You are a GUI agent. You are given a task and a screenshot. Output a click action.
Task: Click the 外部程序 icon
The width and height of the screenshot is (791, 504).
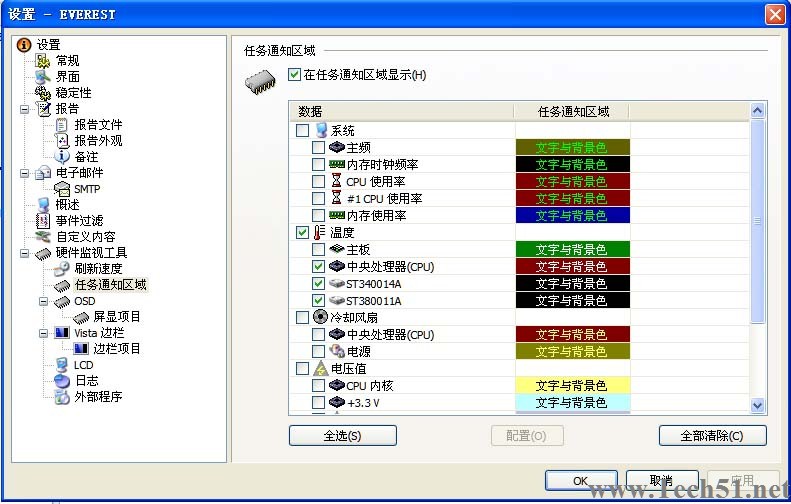click(x=62, y=397)
